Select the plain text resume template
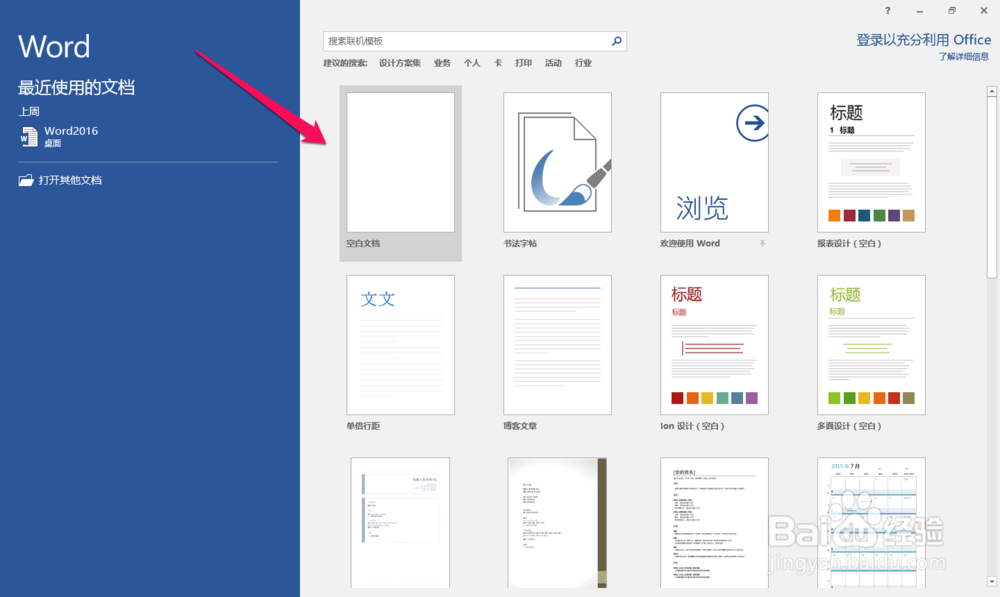 [714, 522]
